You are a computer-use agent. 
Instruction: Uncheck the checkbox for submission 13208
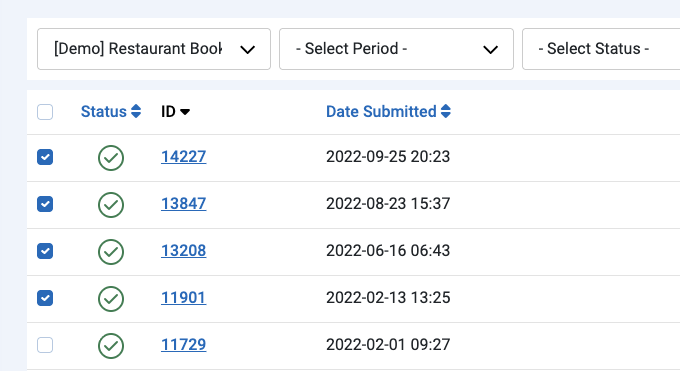(x=45, y=251)
